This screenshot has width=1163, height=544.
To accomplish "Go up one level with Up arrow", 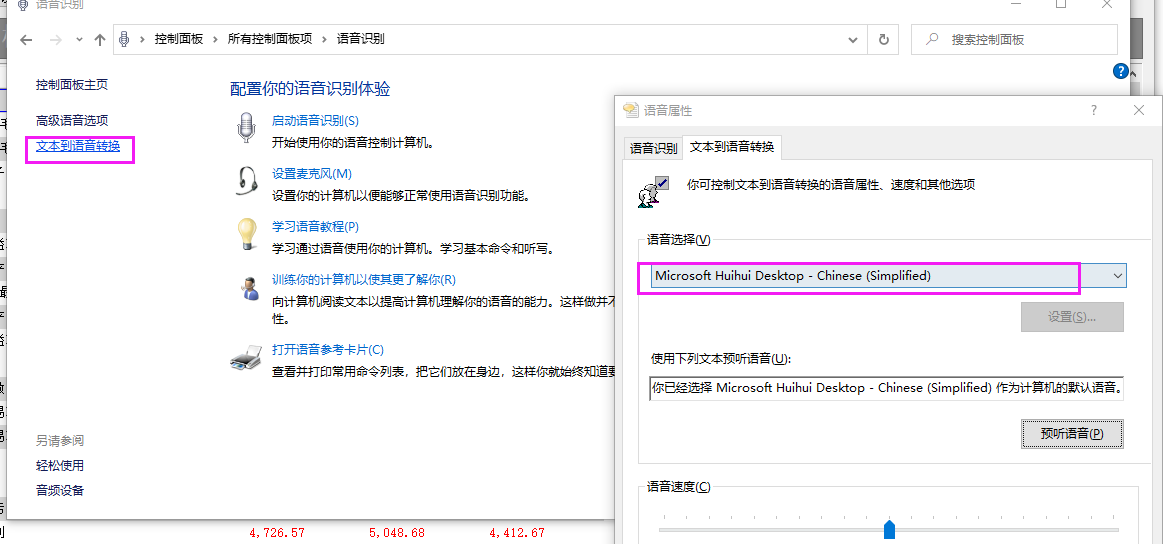I will [x=100, y=40].
